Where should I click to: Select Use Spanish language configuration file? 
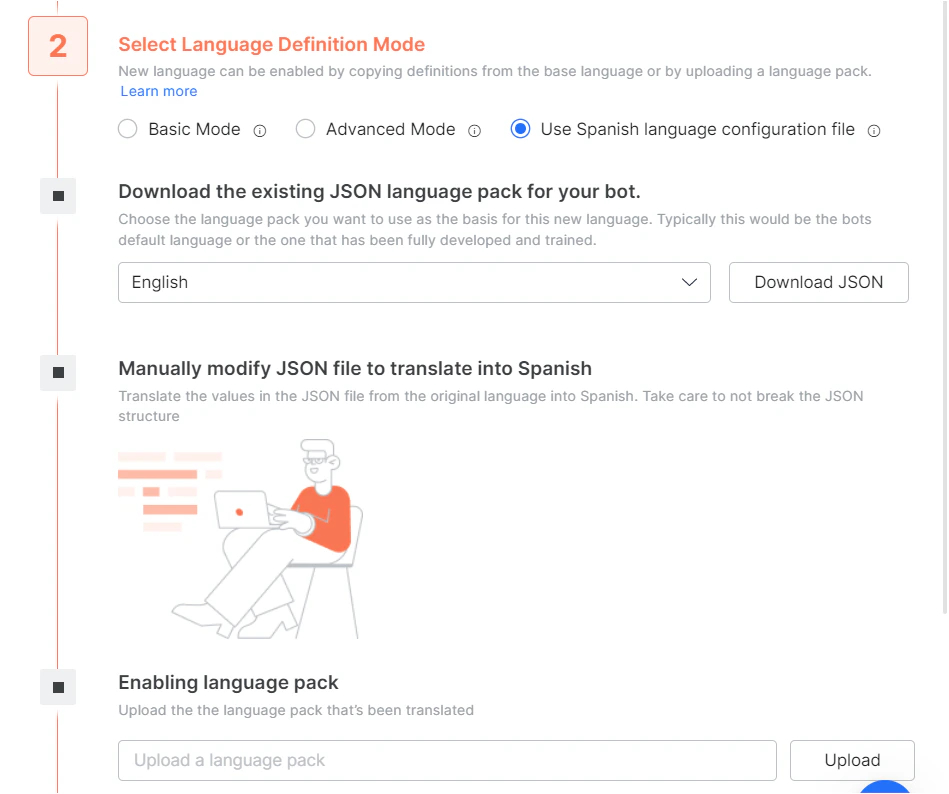(520, 129)
